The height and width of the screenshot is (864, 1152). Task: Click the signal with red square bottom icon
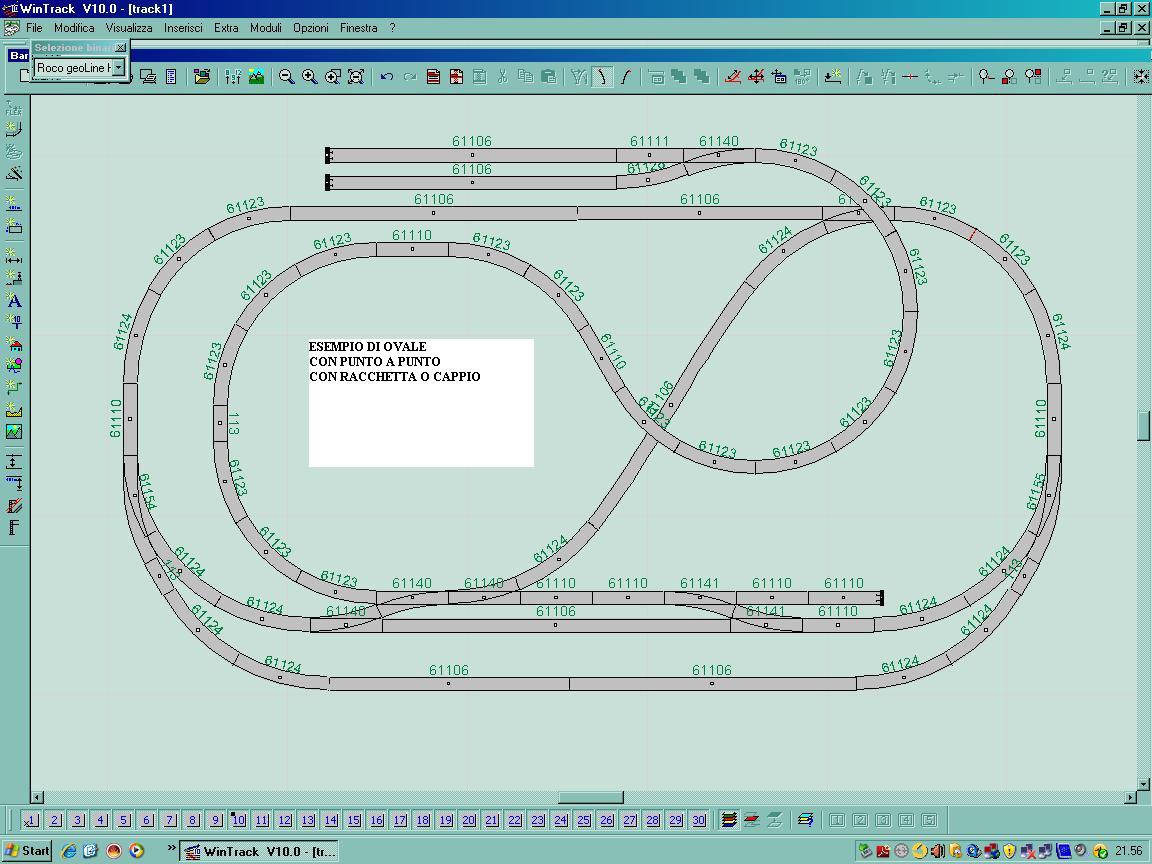(x=1009, y=76)
